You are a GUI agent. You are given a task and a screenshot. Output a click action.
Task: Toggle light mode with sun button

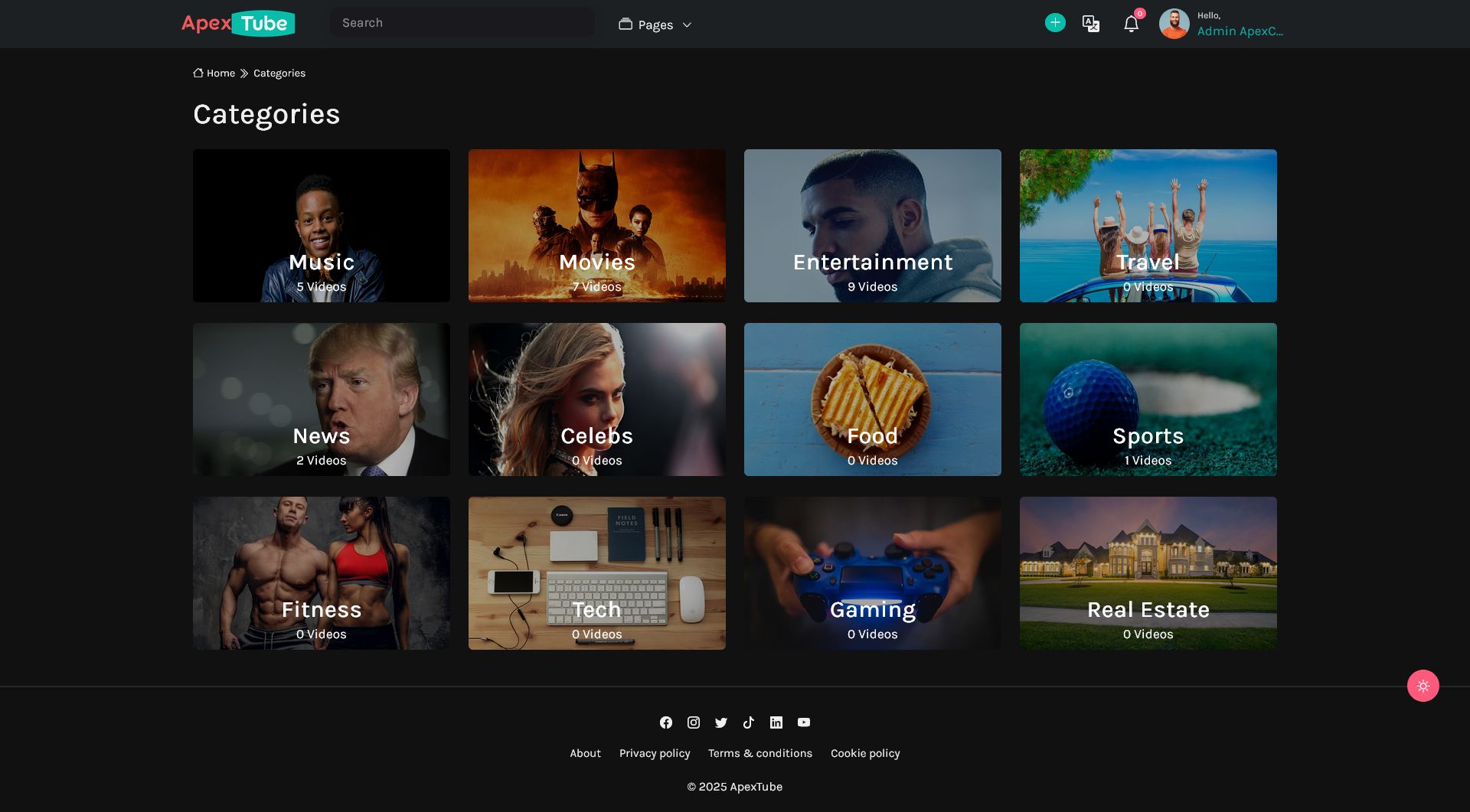(x=1423, y=686)
